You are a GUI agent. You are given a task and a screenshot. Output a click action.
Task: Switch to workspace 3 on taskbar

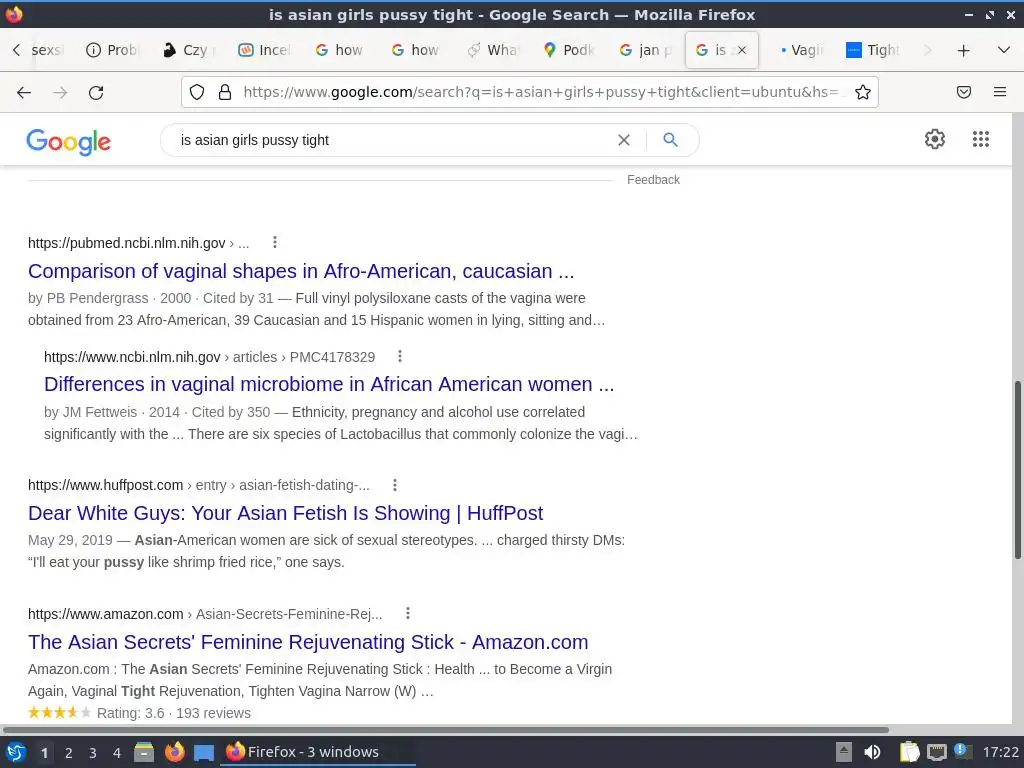coord(93,753)
